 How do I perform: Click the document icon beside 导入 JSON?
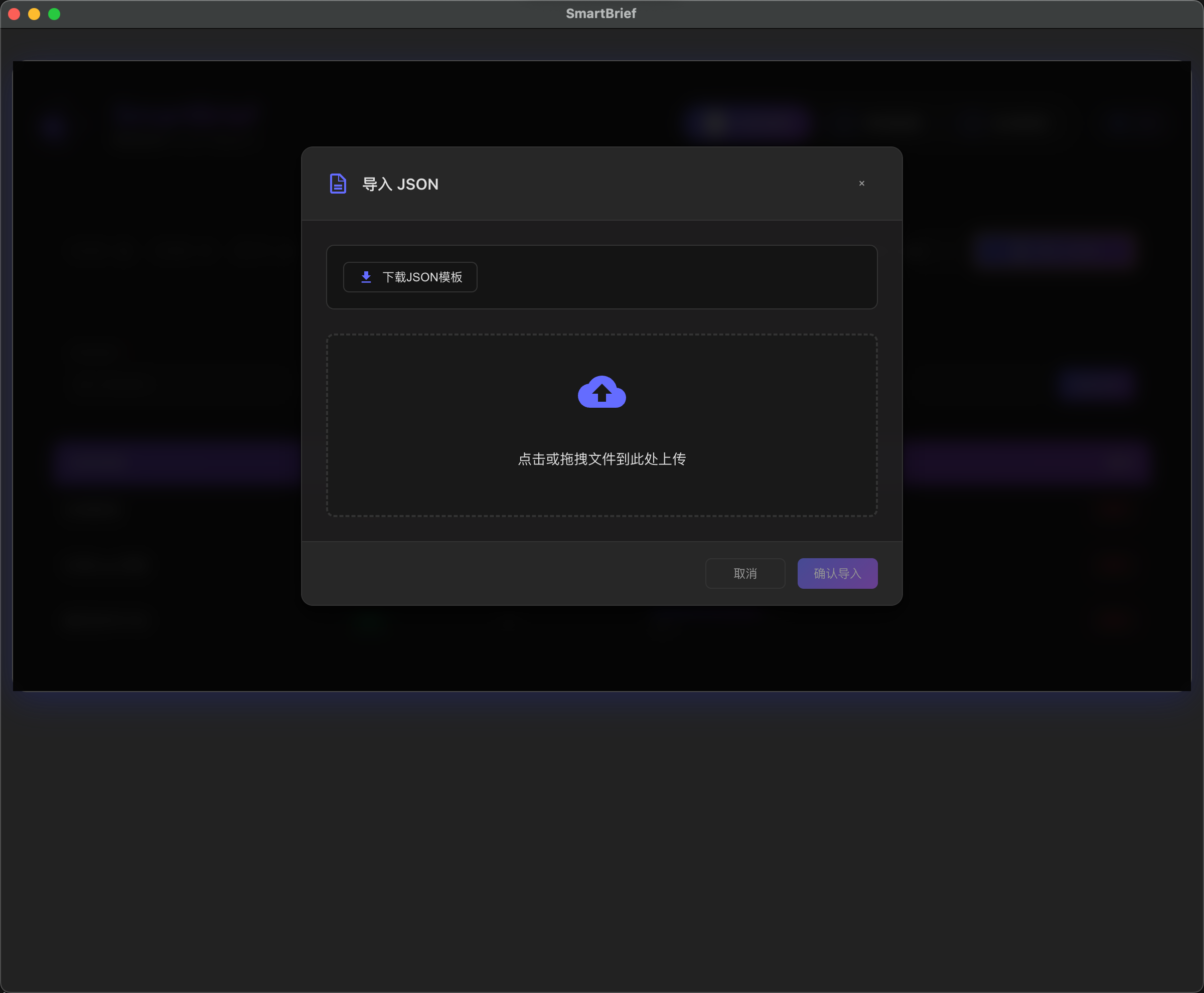point(338,184)
